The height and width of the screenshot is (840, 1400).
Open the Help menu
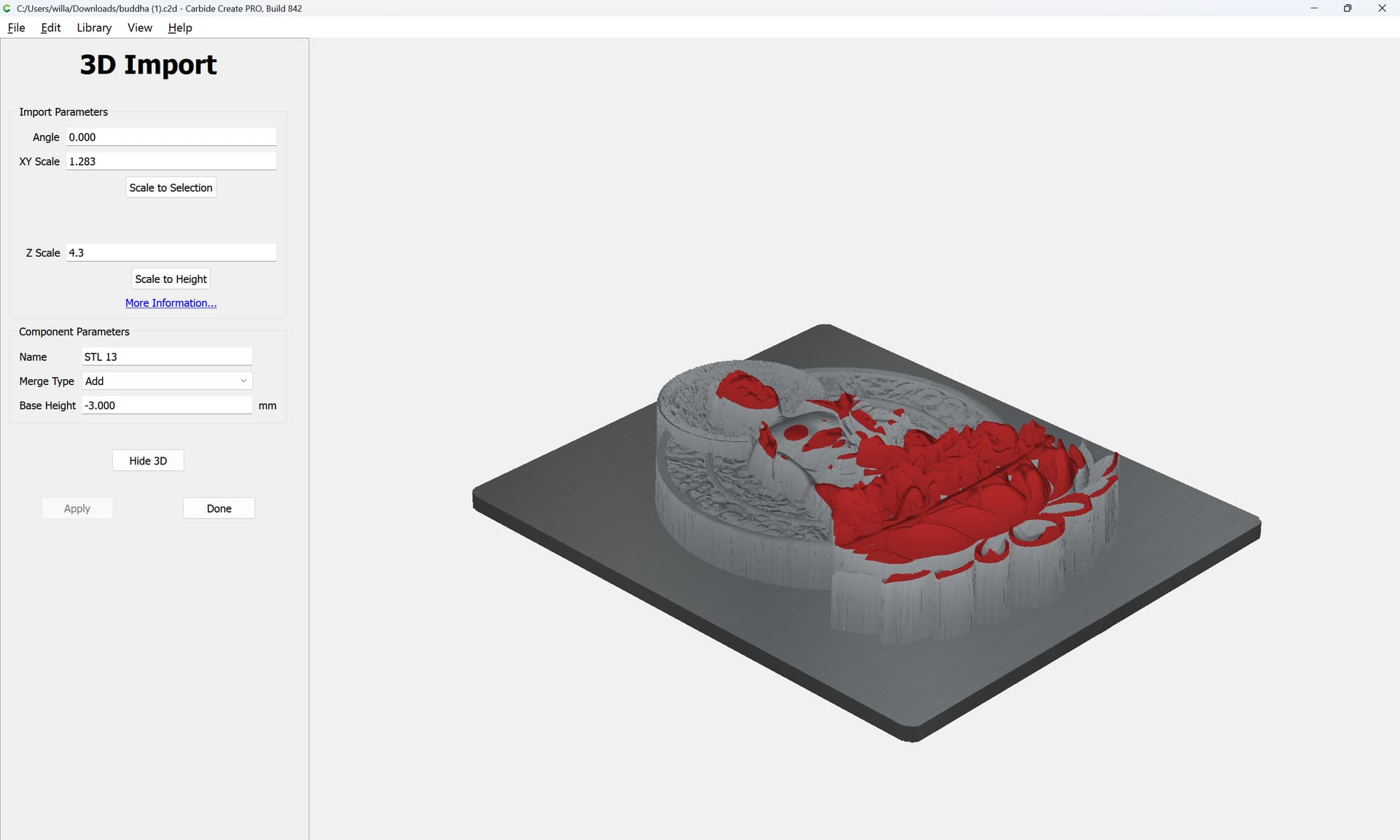pyautogui.click(x=179, y=28)
